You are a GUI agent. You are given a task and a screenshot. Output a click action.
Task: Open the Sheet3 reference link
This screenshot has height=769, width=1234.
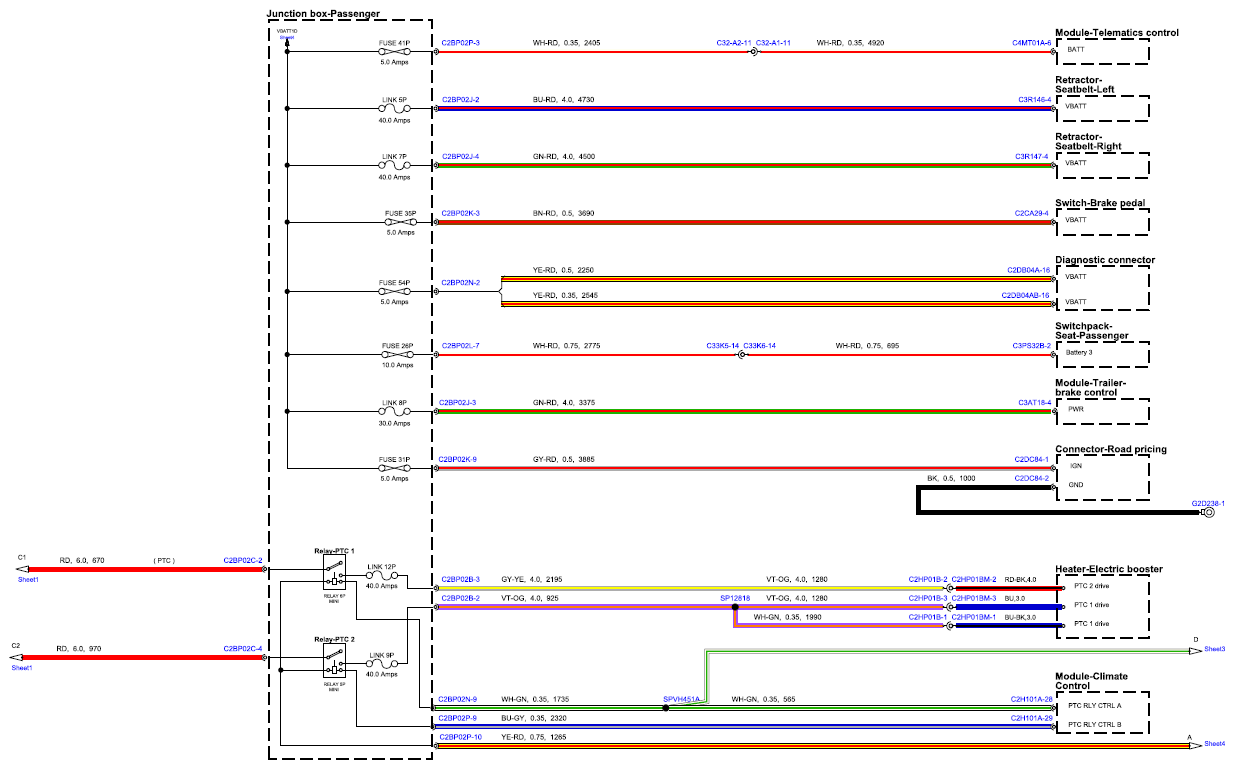[x=1215, y=650]
